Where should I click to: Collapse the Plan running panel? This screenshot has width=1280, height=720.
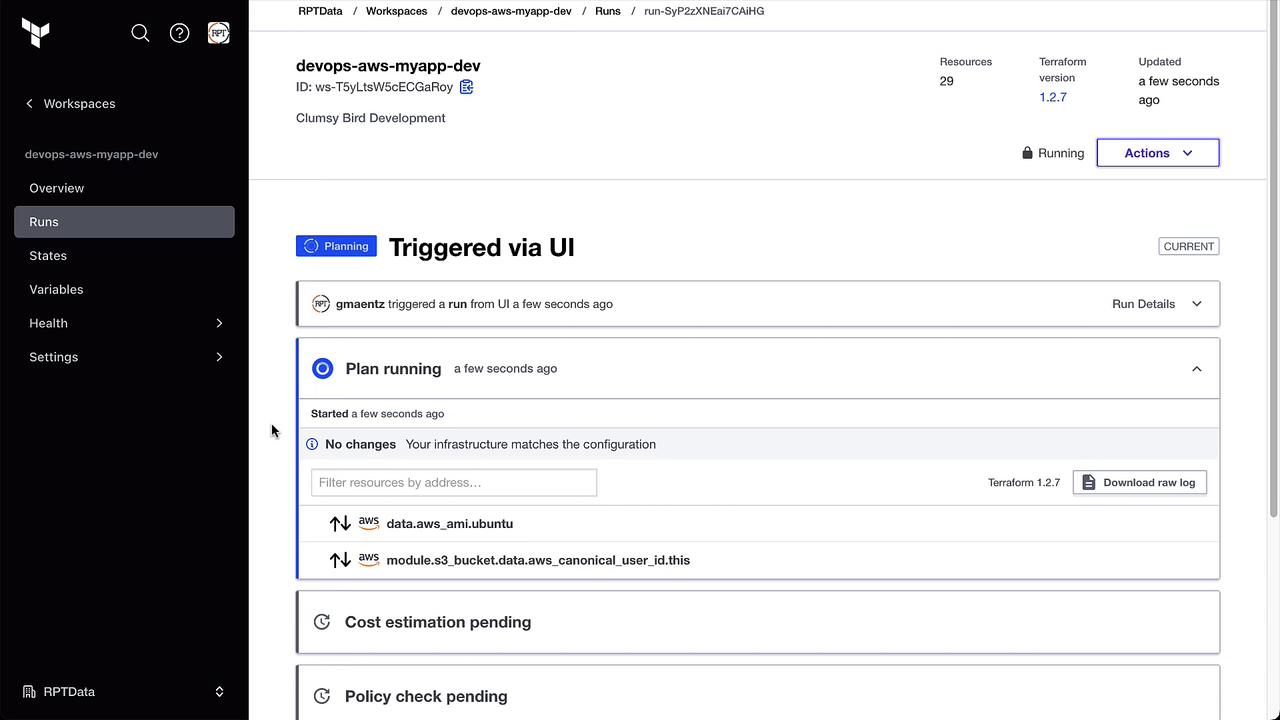pyautogui.click(x=1196, y=369)
